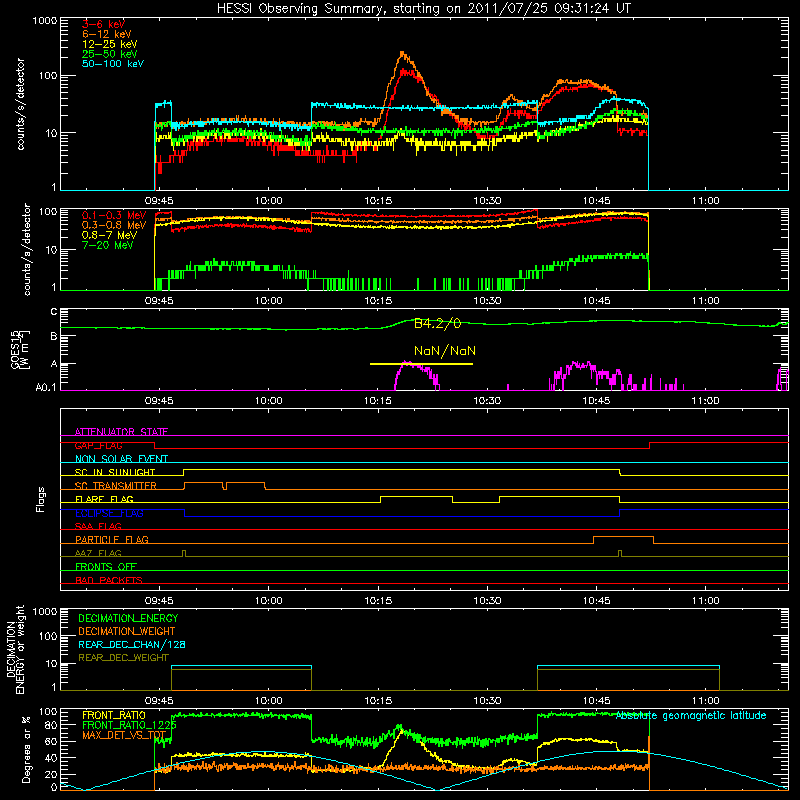Click the HESSI Observing Summary title text
Screen dimensions: 800x800
click(424, 9)
